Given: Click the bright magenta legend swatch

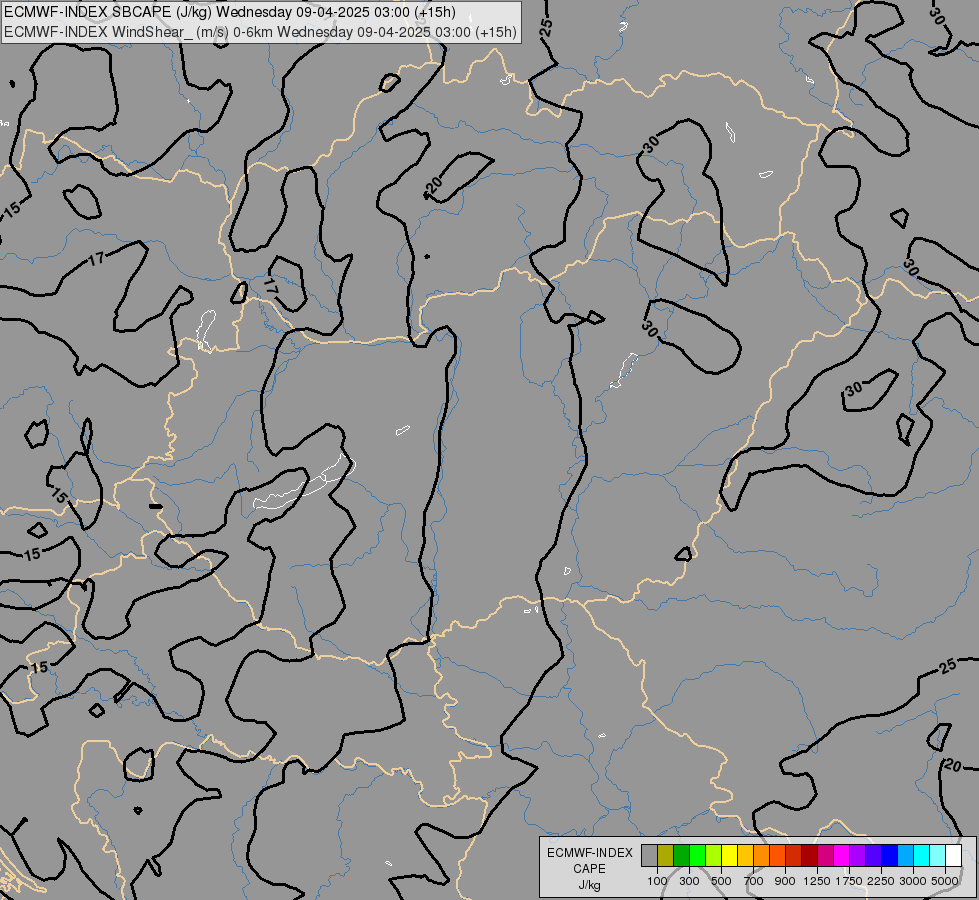Looking at the screenshot, I should tap(842, 855).
